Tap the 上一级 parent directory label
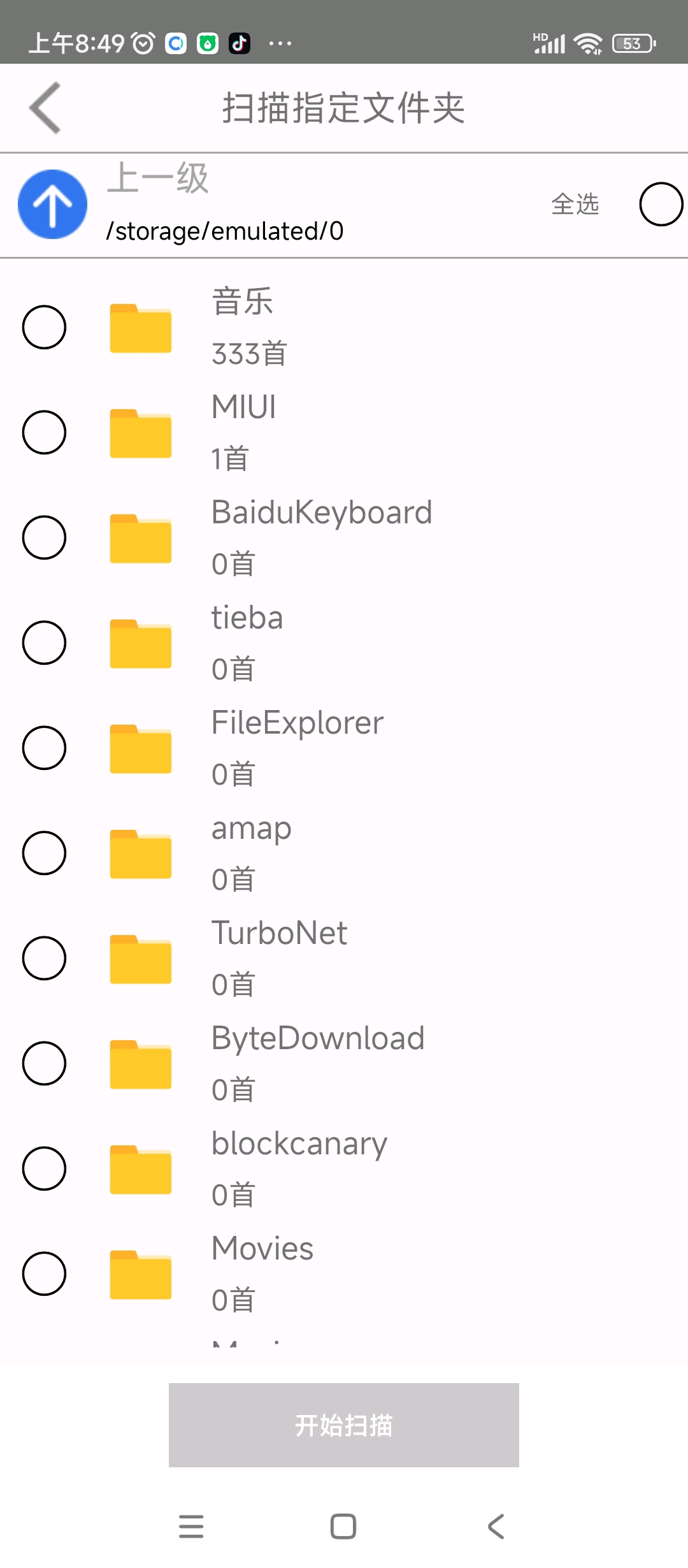Screen dimensions: 688x1568 coord(158,178)
